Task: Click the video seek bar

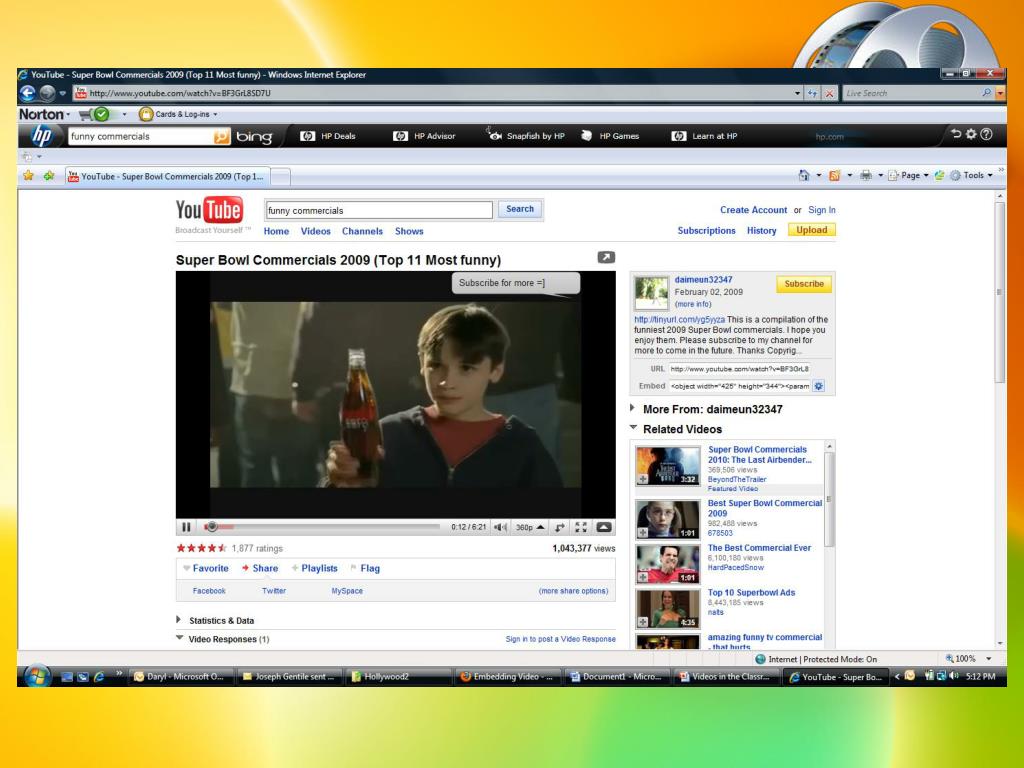Action: [x=321, y=526]
